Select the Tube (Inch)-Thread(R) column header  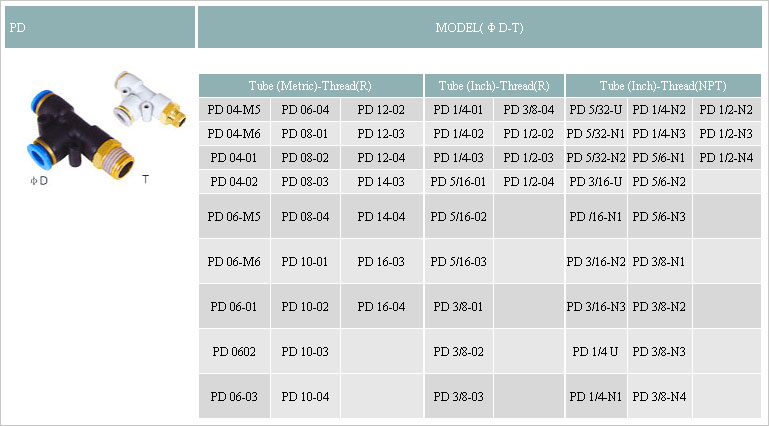click(494, 86)
